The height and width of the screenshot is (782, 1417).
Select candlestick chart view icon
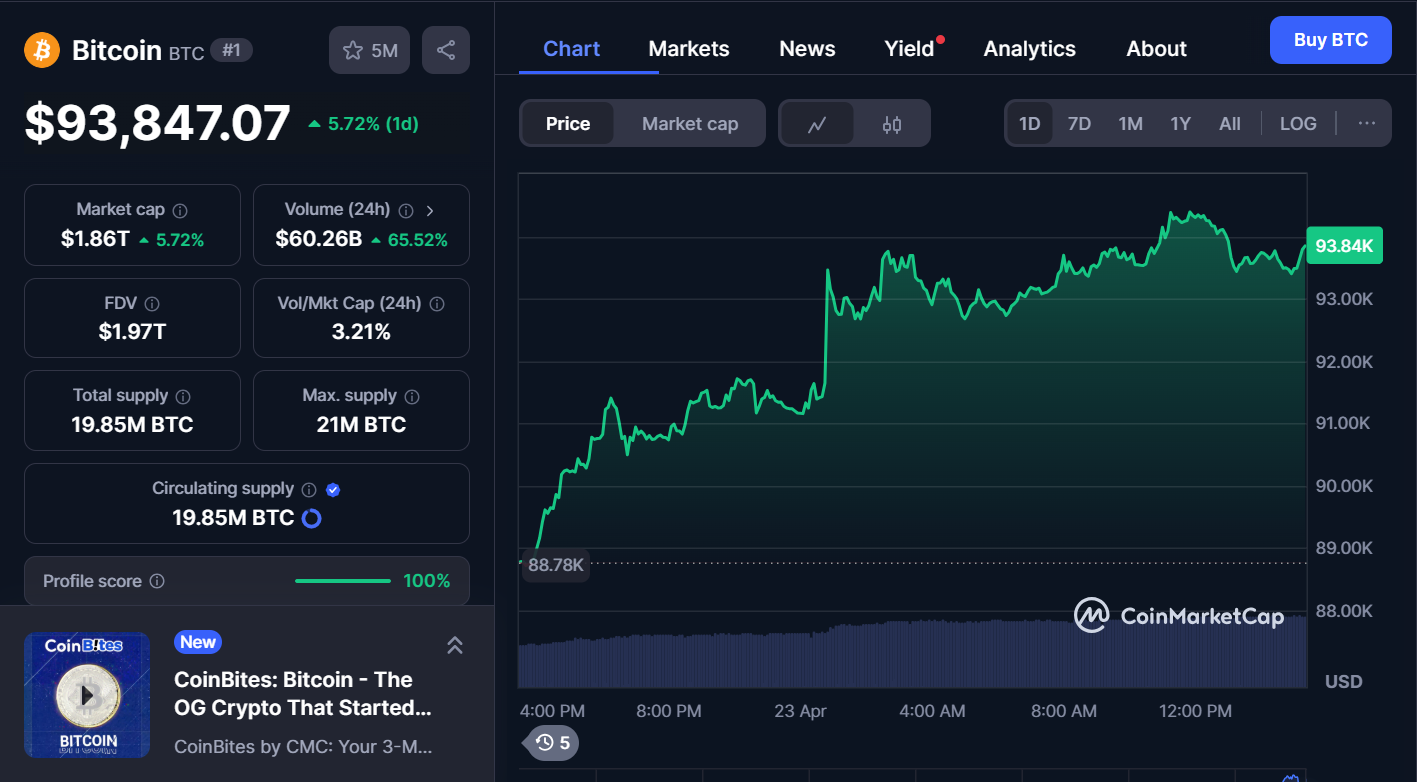892,124
